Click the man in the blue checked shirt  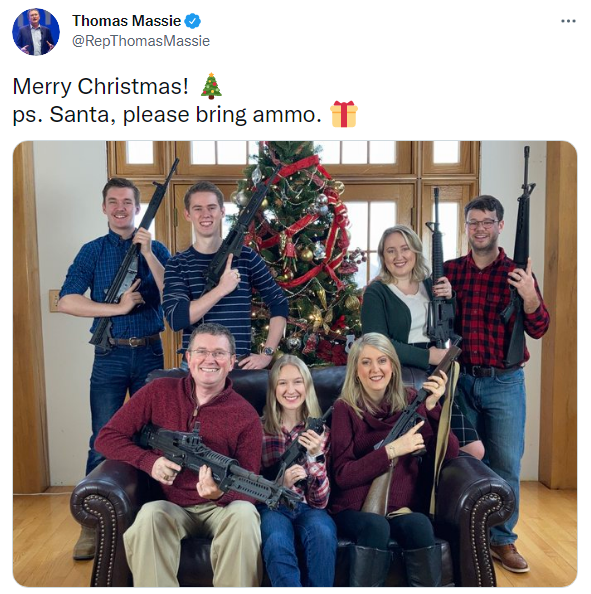(114, 303)
